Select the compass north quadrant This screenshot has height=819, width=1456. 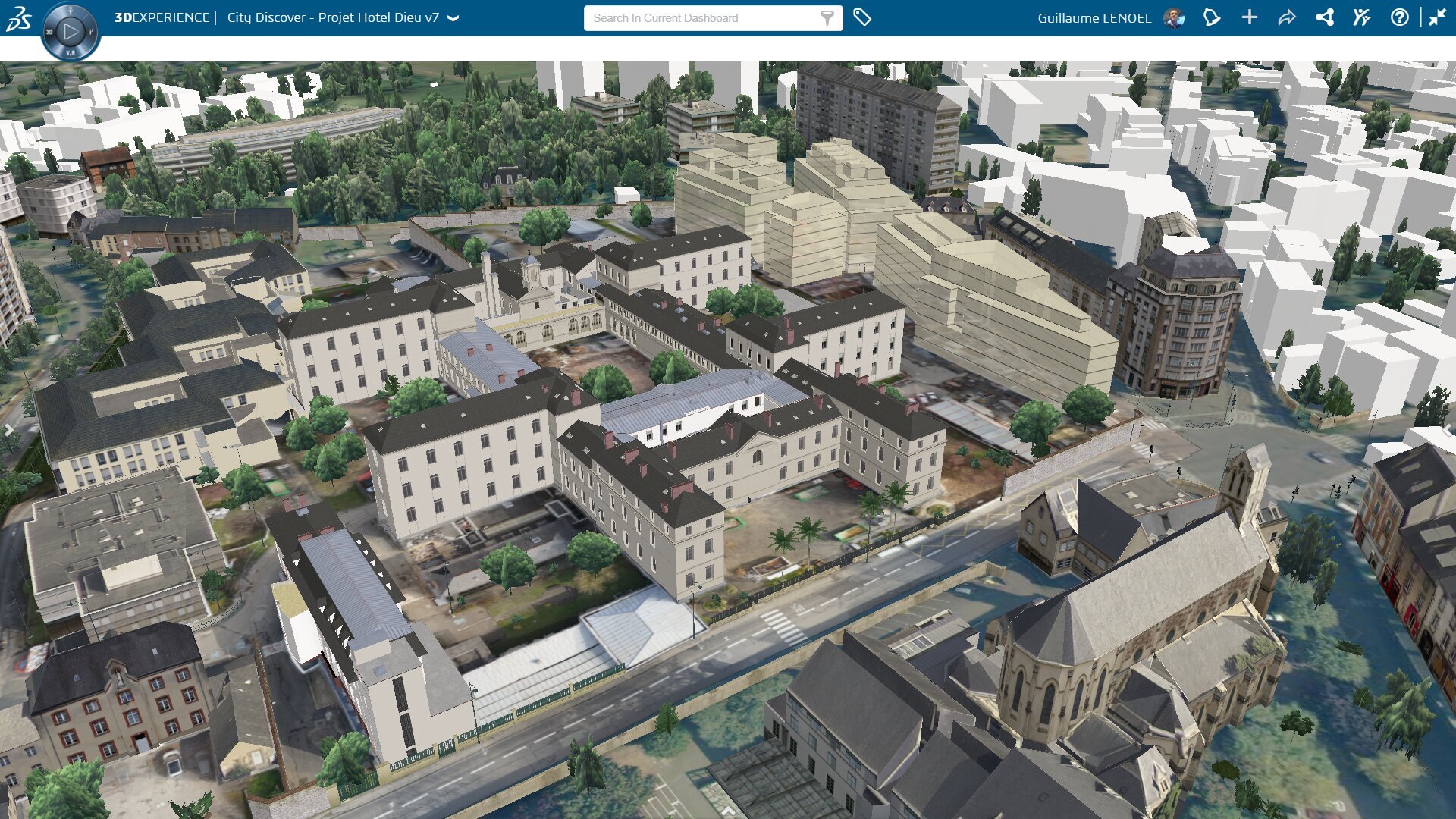point(71,11)
